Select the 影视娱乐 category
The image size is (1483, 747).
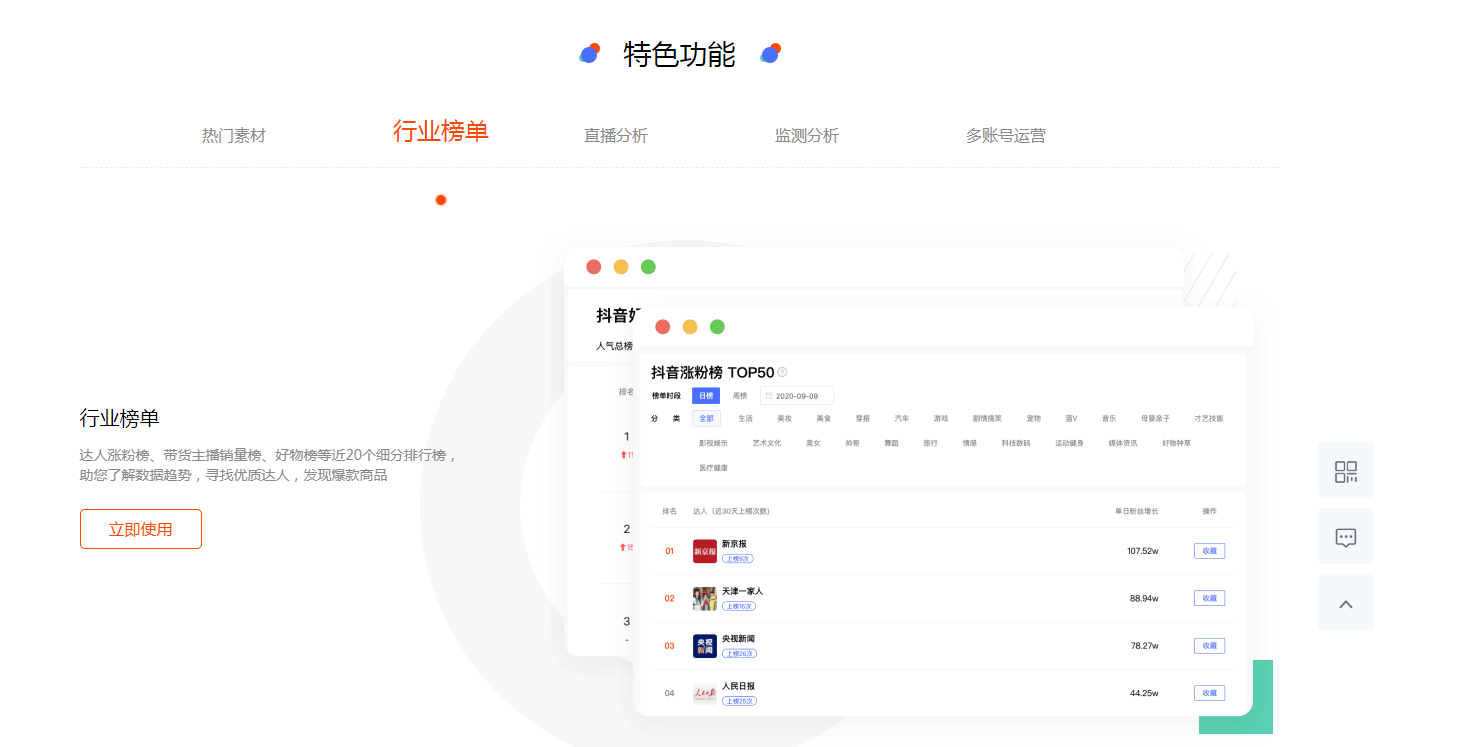click(x=714, y=443)
